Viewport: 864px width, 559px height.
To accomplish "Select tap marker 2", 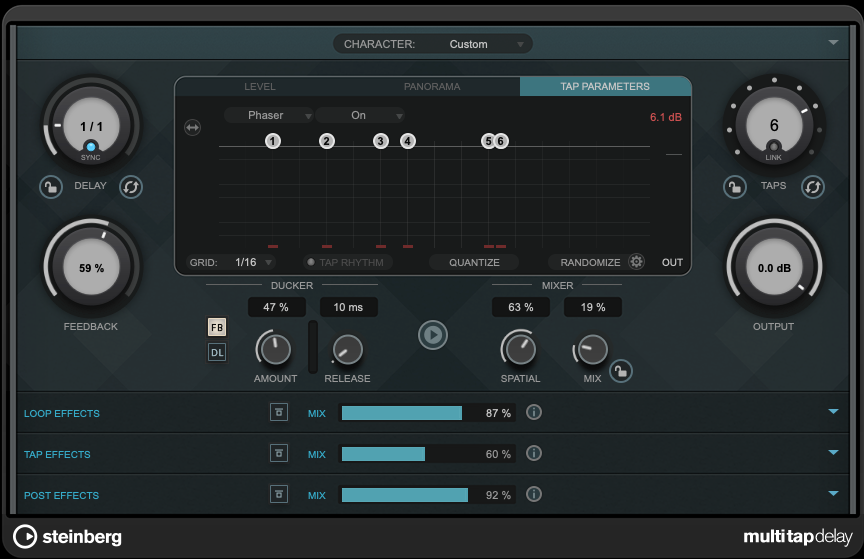I will 327,141.
